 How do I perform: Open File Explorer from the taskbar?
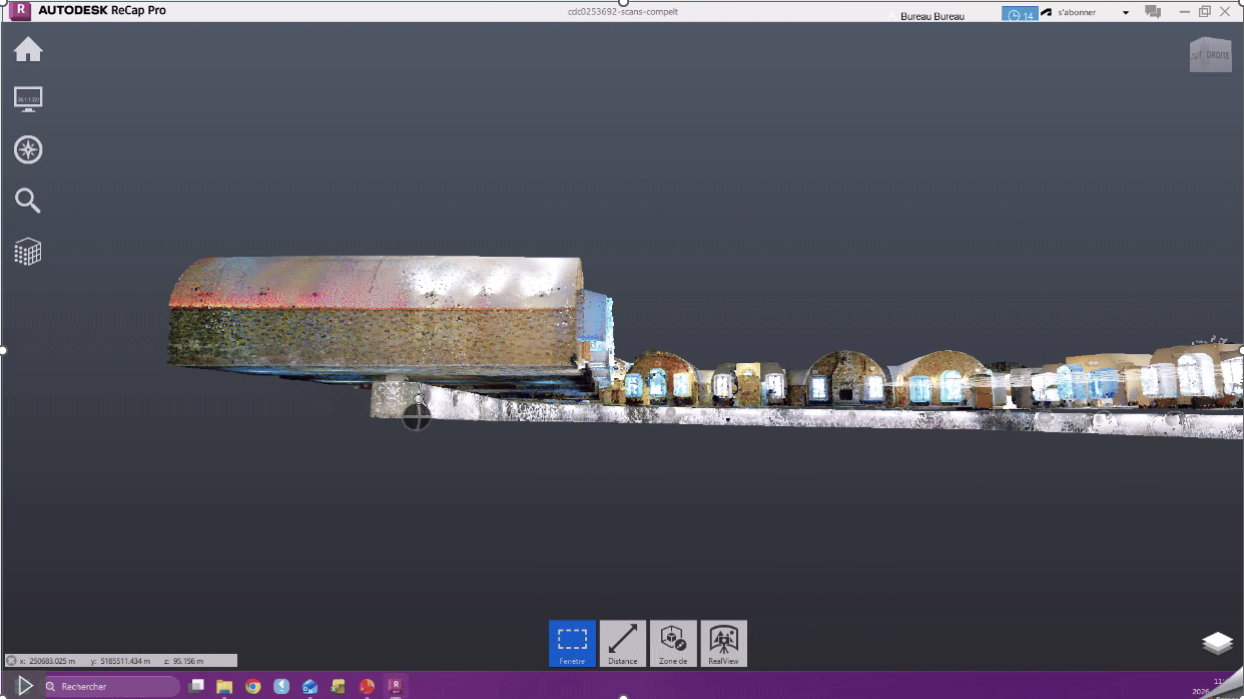tap(225, 686)
